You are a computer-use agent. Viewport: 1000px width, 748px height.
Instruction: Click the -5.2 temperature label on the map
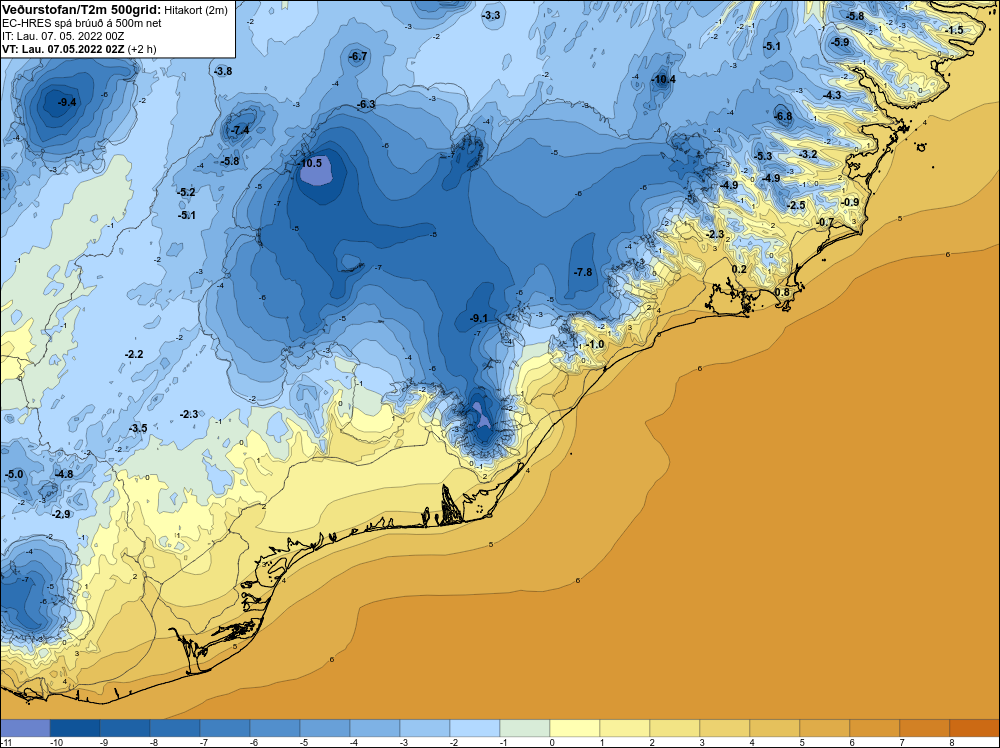coord(186,192)
